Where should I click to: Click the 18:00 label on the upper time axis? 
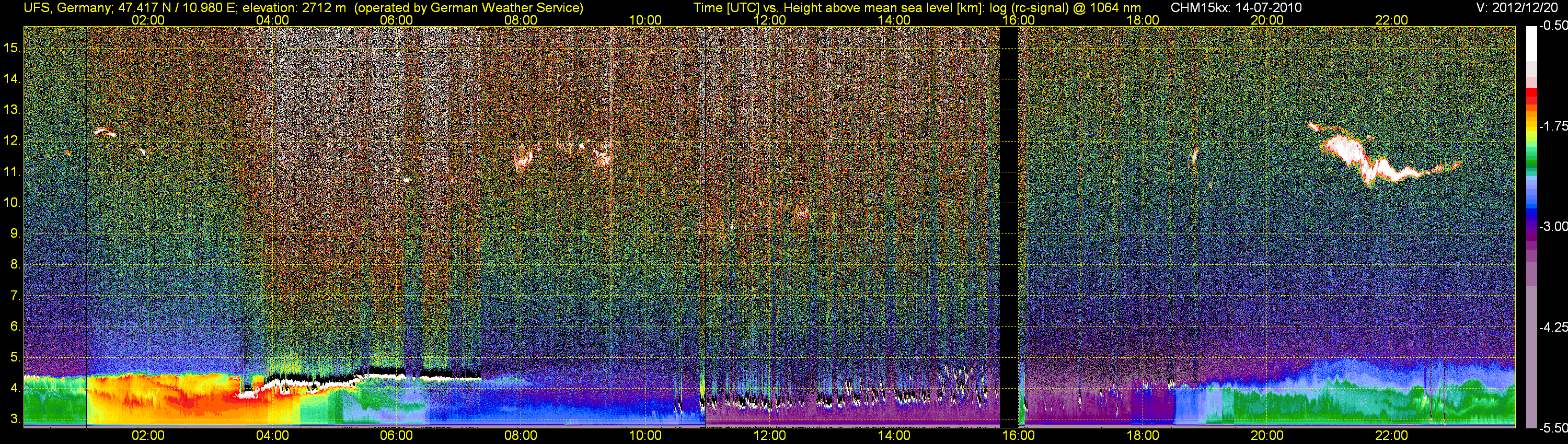pos(1143,20)
